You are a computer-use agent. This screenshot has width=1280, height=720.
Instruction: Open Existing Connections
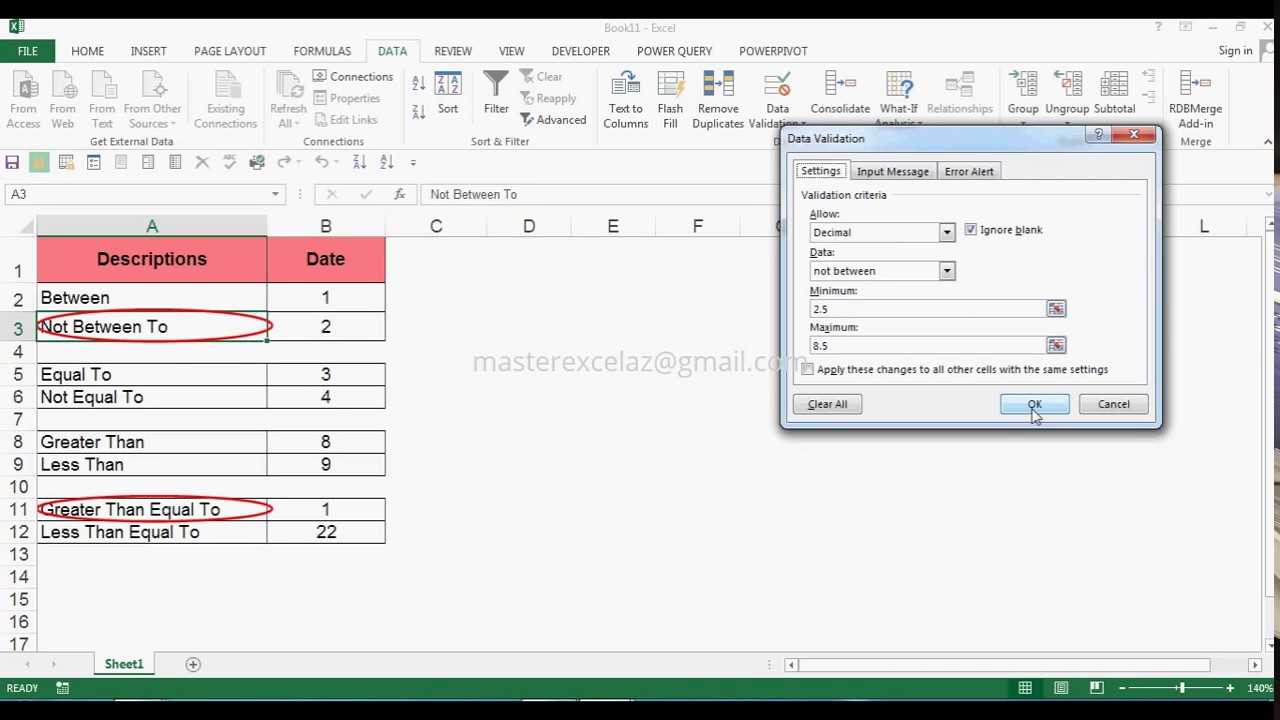[x=225, y=100]
